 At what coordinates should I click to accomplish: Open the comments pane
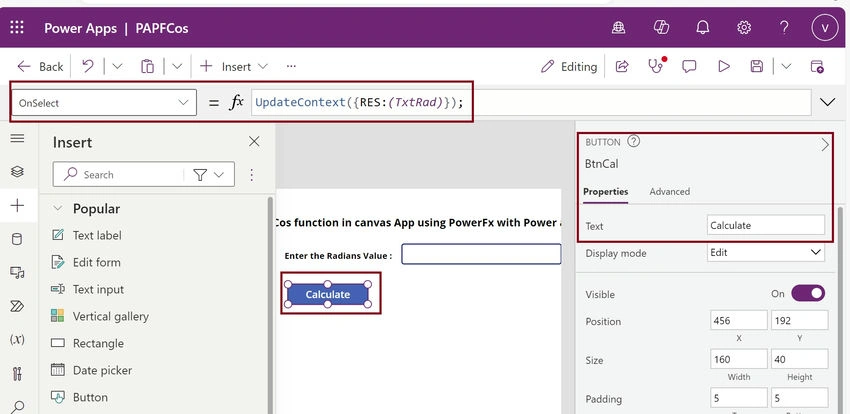coord(689,66)
